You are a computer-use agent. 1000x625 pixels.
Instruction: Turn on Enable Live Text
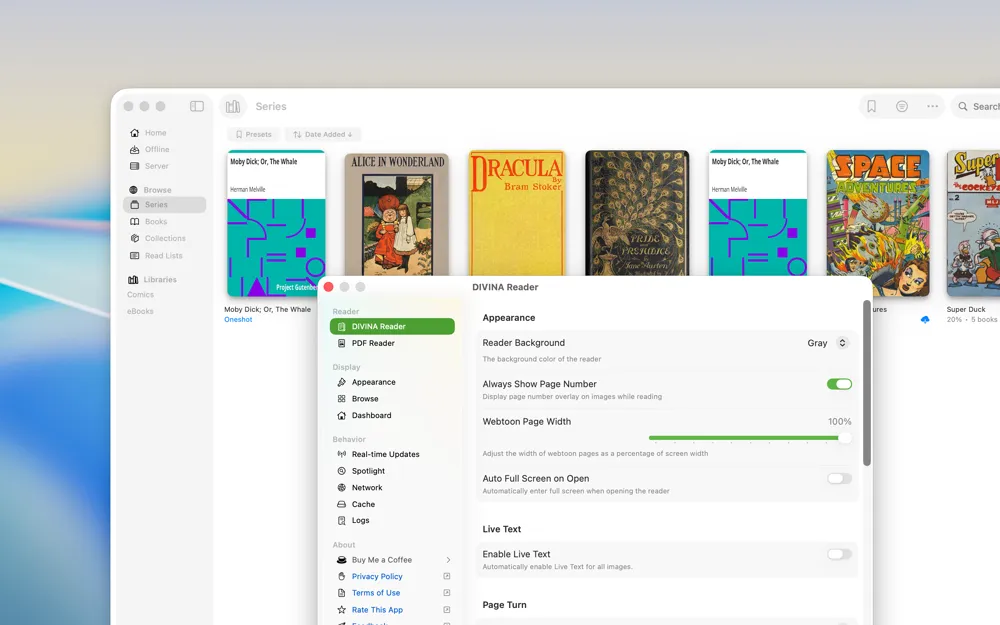pyautogui.click(x=839, y=554)
